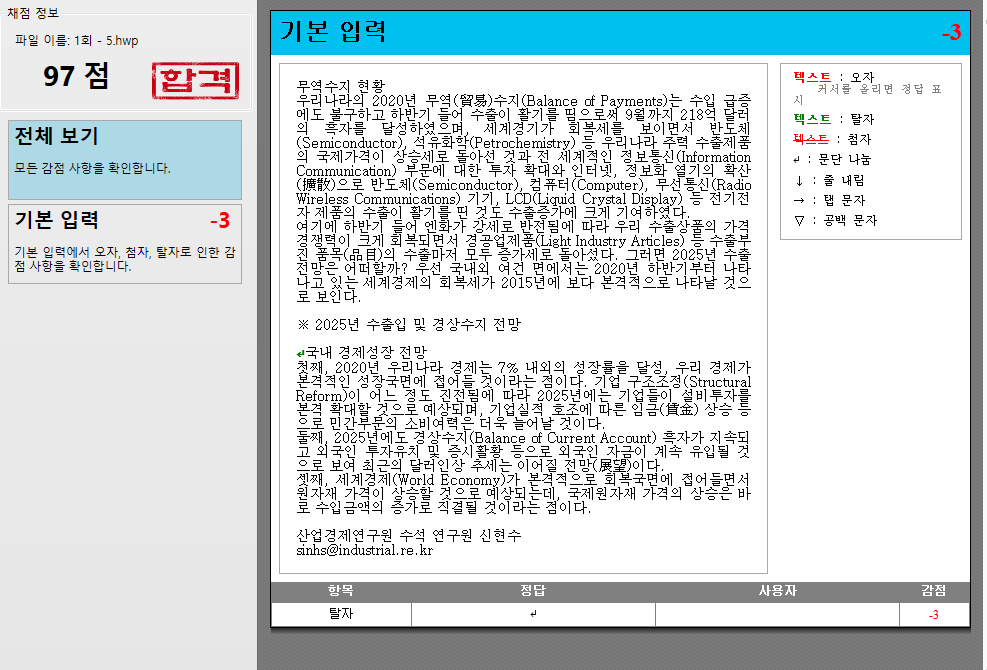Click the 97 점 score display
Image resolution: width=987 pixels, height=670 pixels.
click(76, 76)
